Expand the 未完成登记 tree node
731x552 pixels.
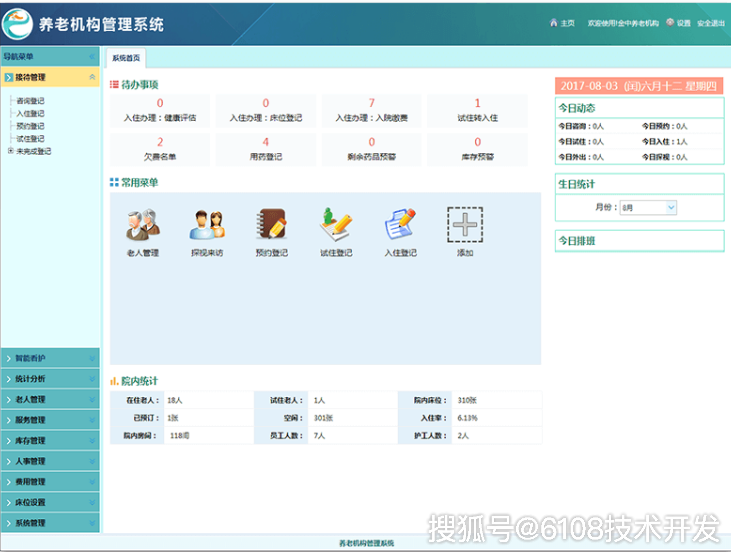(10, 151)
